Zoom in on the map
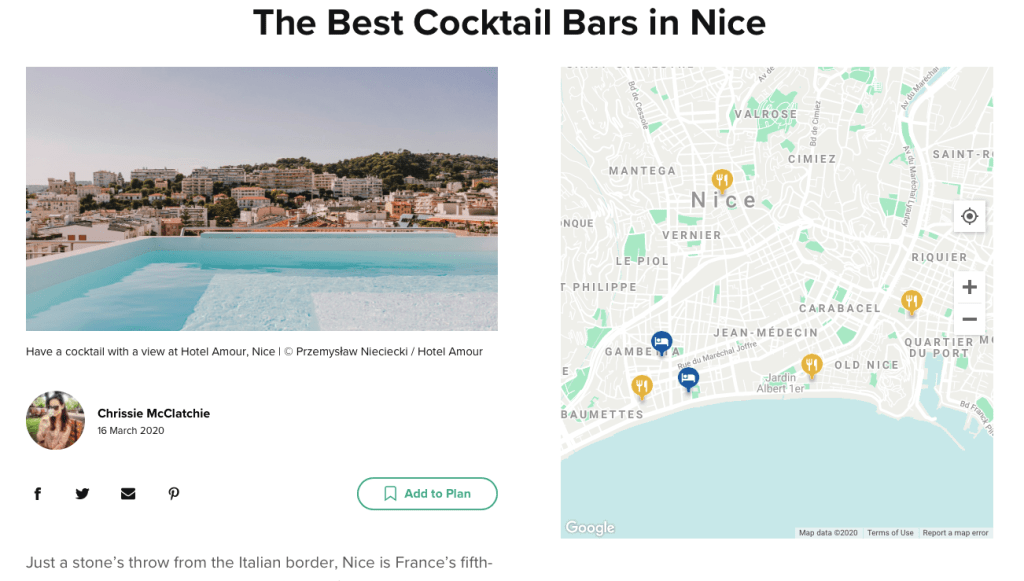The image size is (1024, 581). click(969, 288)
